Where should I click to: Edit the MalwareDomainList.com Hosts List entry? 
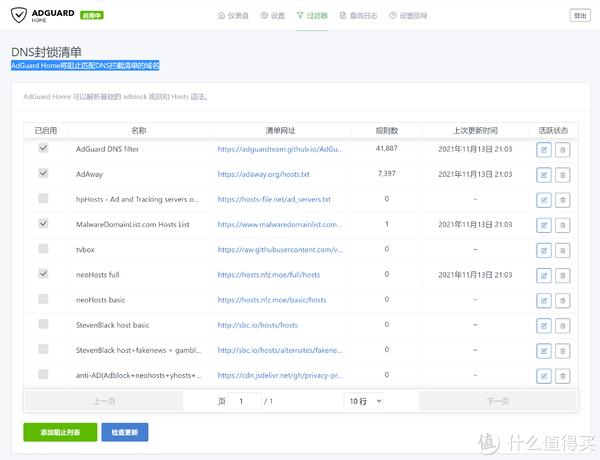click(544, 225)
